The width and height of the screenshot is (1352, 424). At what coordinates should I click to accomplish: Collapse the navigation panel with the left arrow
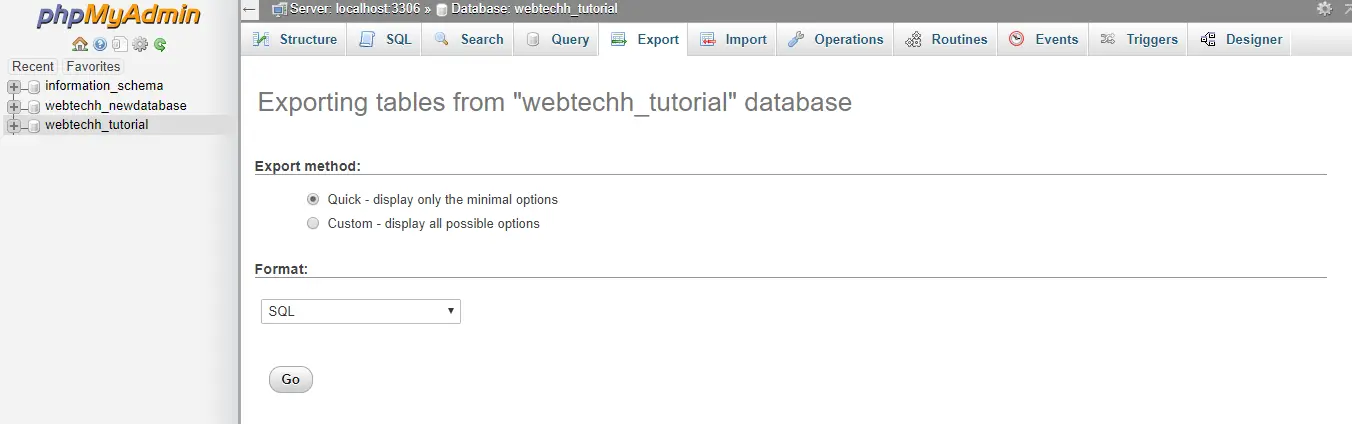250,9
